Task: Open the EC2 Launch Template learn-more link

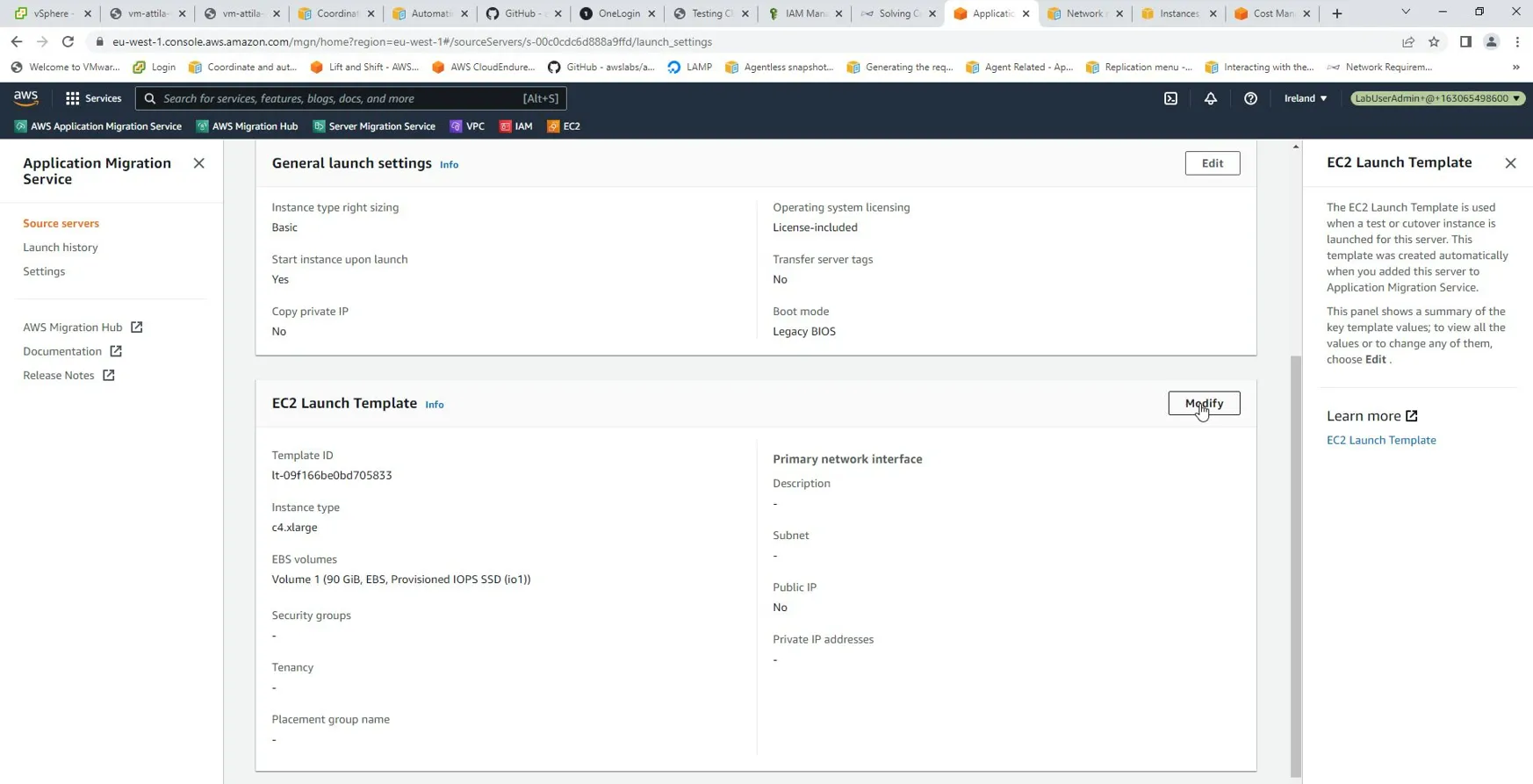Action: point(1381,440)
